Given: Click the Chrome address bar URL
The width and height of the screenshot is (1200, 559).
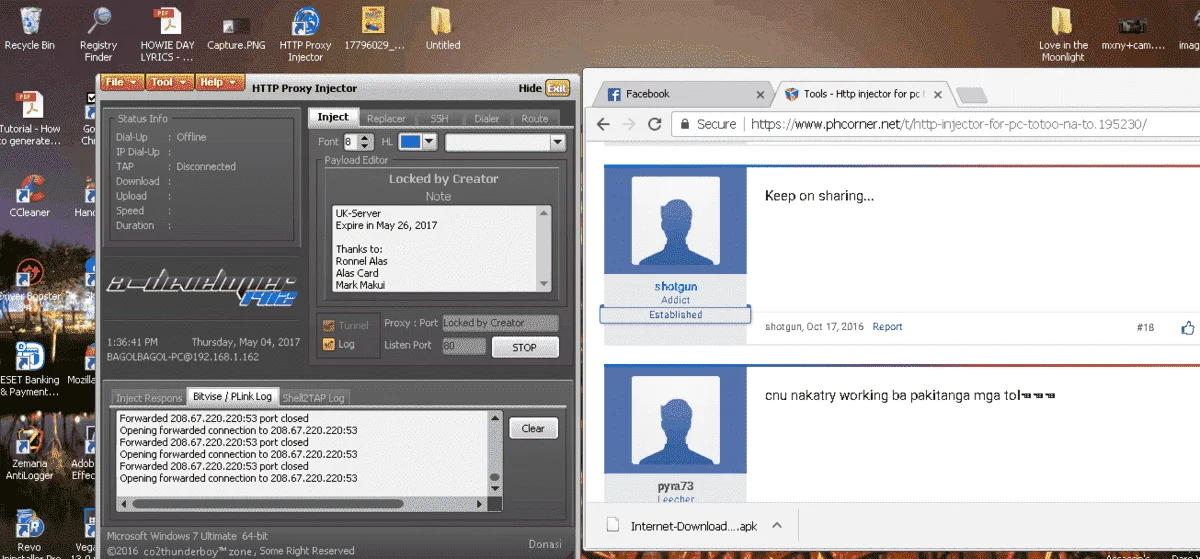Looking at the screenshot, I should (948, 124).
